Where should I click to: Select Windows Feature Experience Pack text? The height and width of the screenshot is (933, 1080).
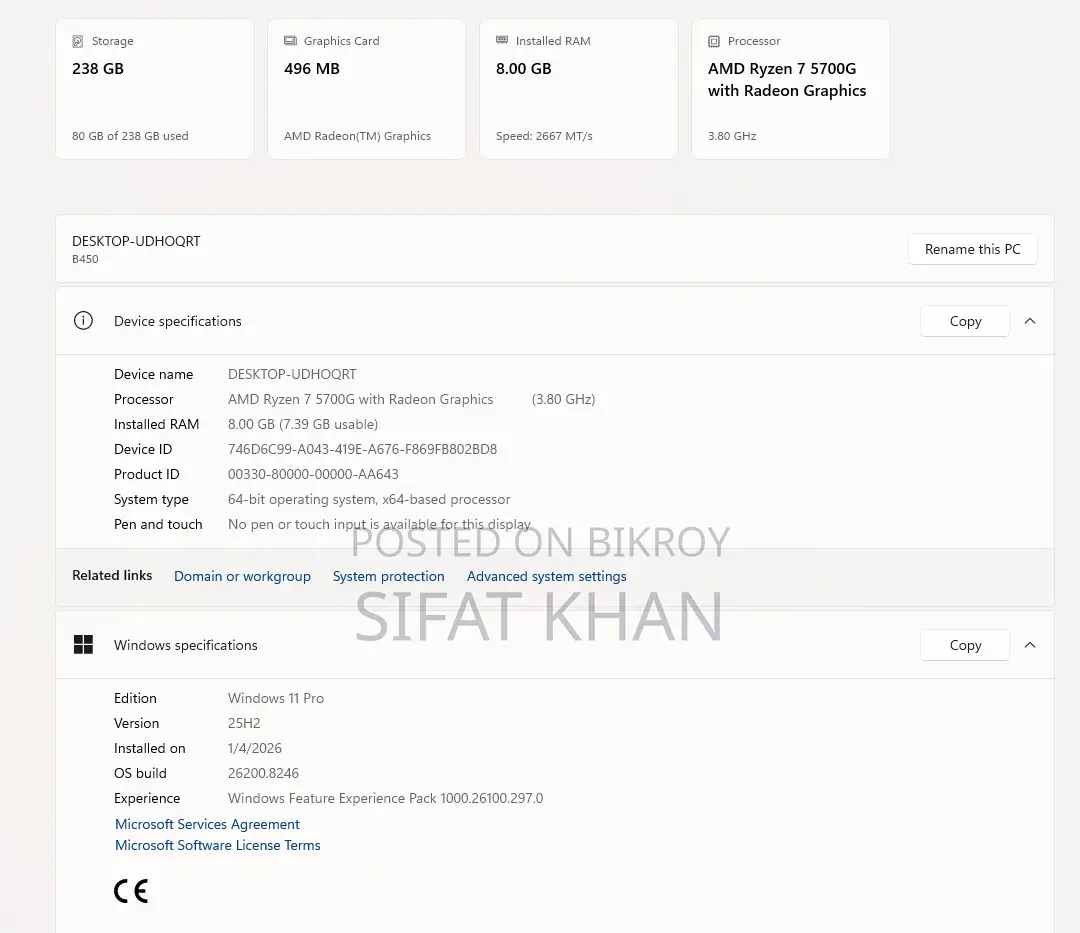[x=386, y=798]
